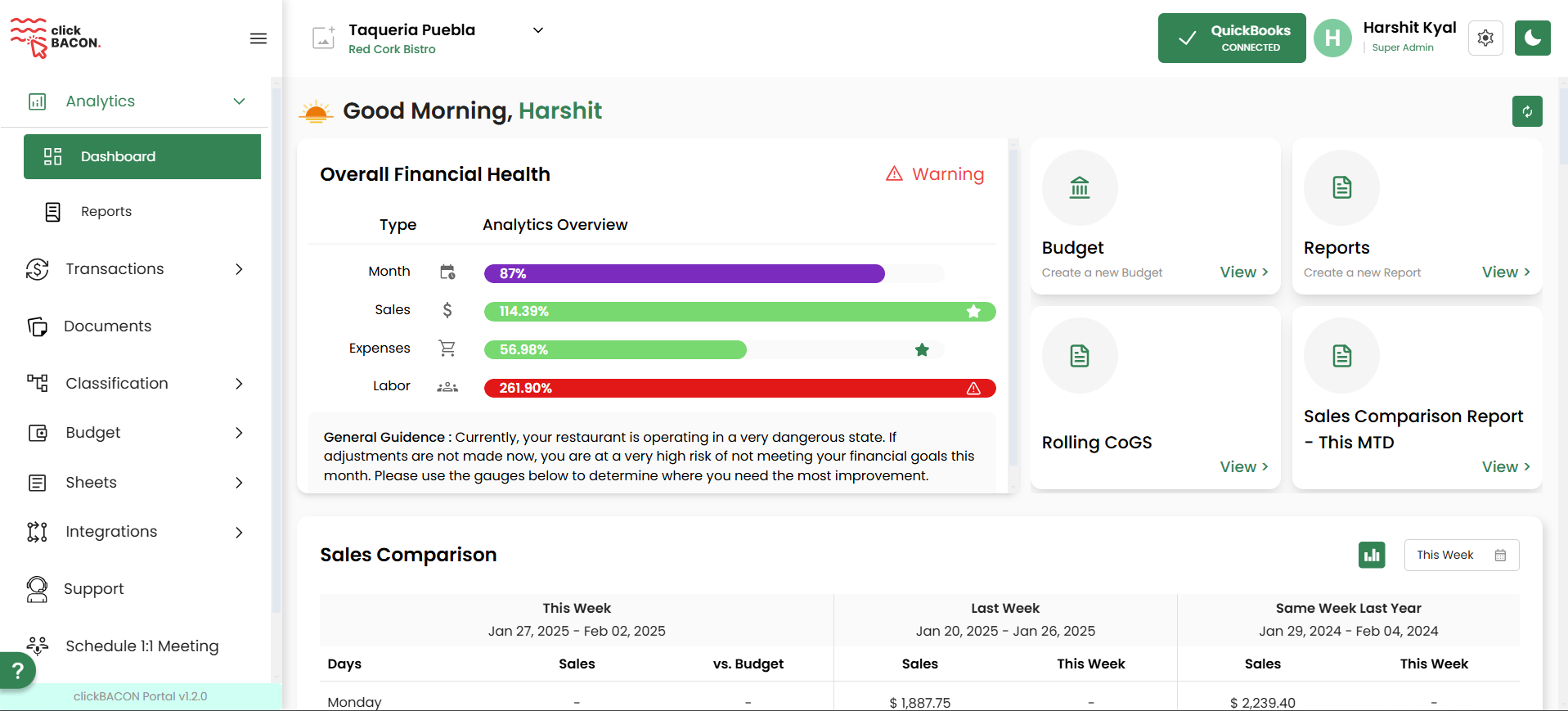Open the Taqueria Puebla restaurant dropdown
This screenshot has height=711, width=1568.
(537, 30)
